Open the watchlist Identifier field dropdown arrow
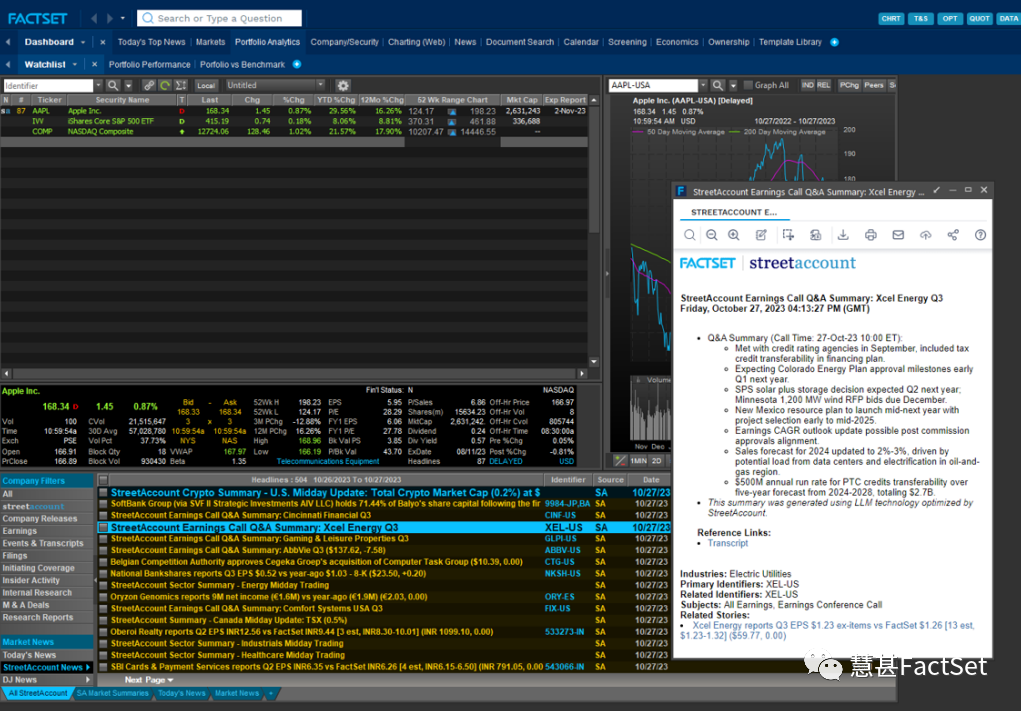1021x711 pixels. [x=98, y=85]
